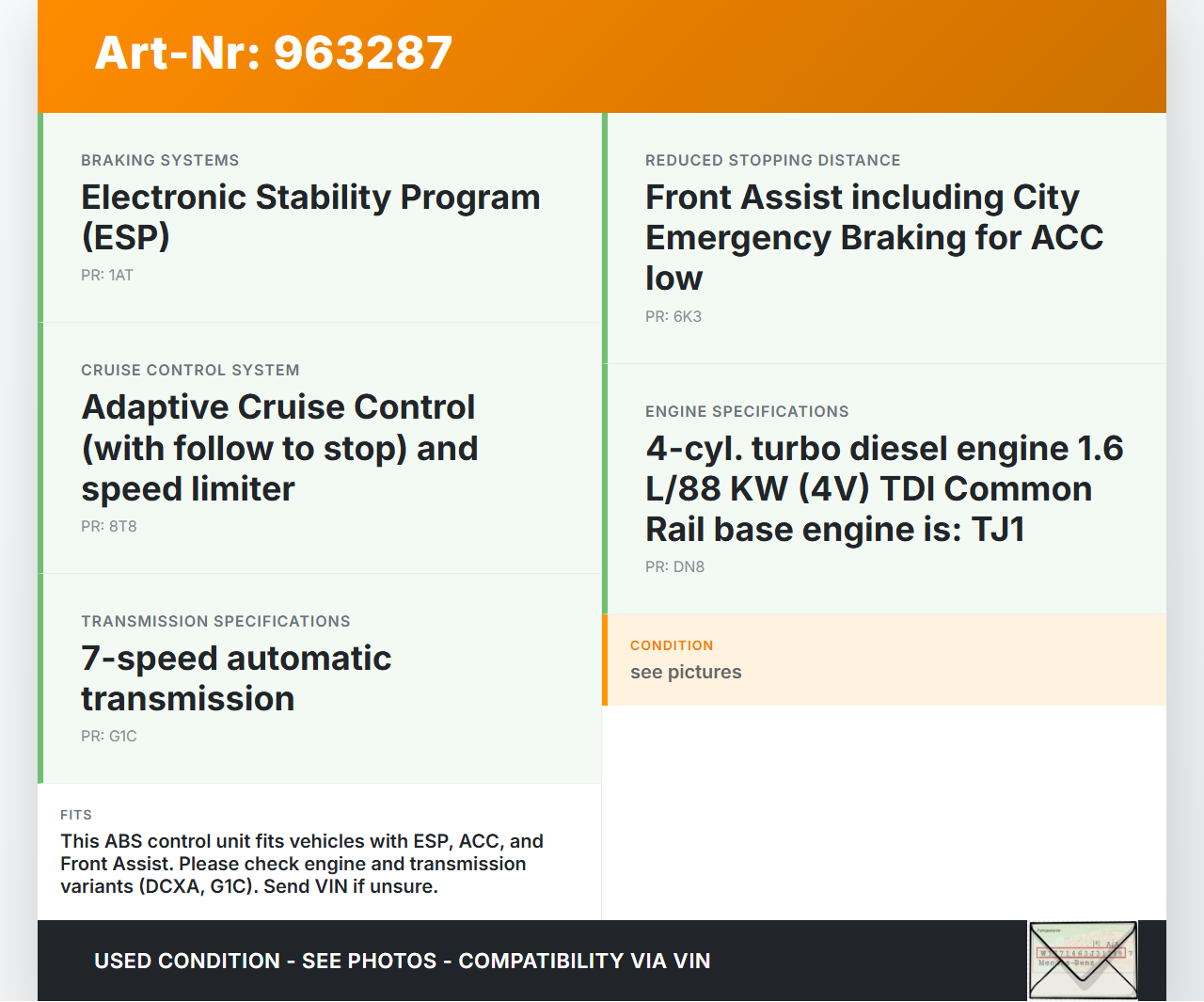Select the Electronic Stability Program (ESP) heading
The height and width of the screenshot is (1002, 1204).
[310, 216]
